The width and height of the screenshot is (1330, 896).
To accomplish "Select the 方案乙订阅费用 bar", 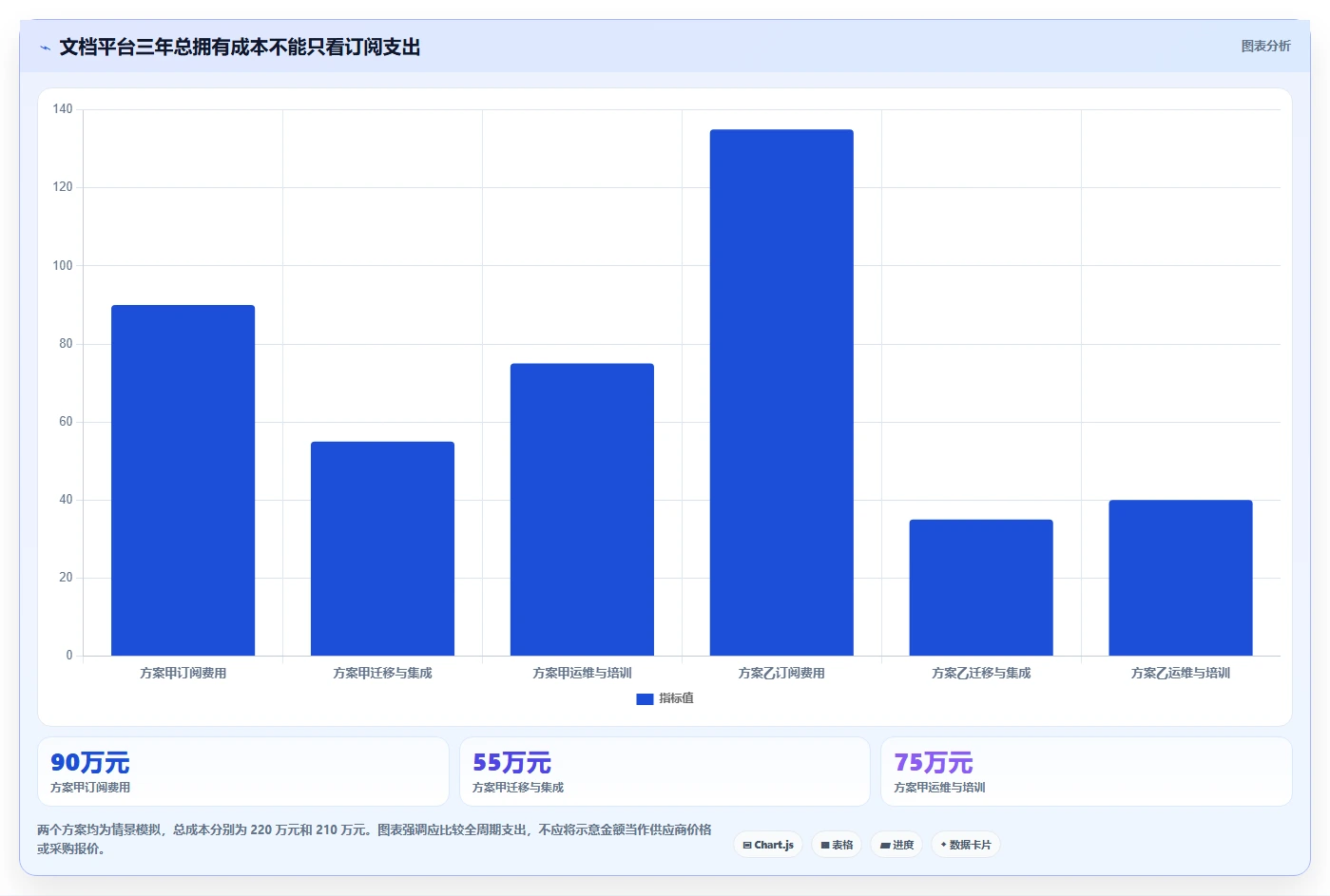I will pos(781,392).
